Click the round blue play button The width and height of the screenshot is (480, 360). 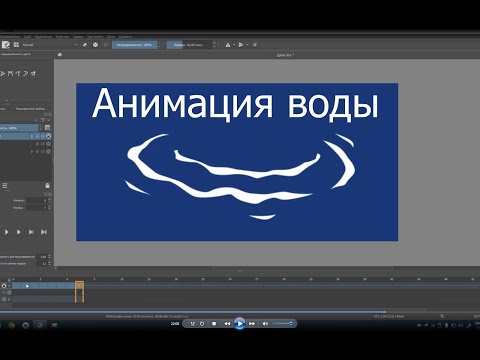pyautogui.click(x=239, y=323)
